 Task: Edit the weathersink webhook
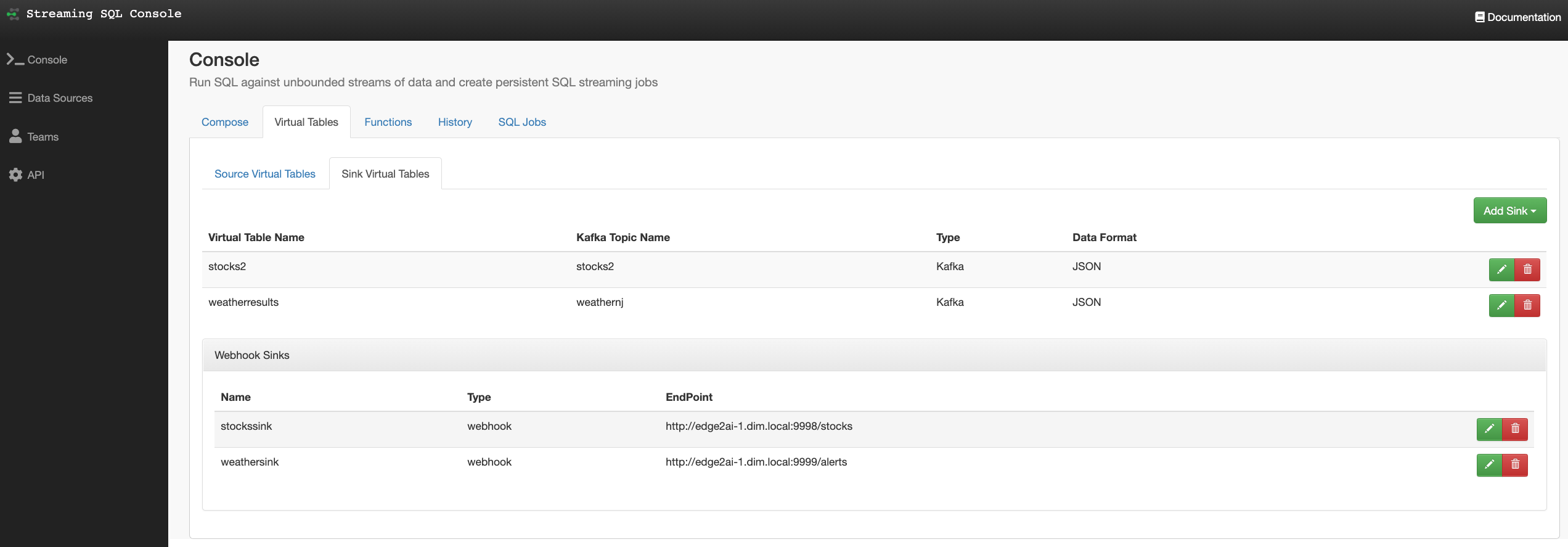[x=1489, y=464]
